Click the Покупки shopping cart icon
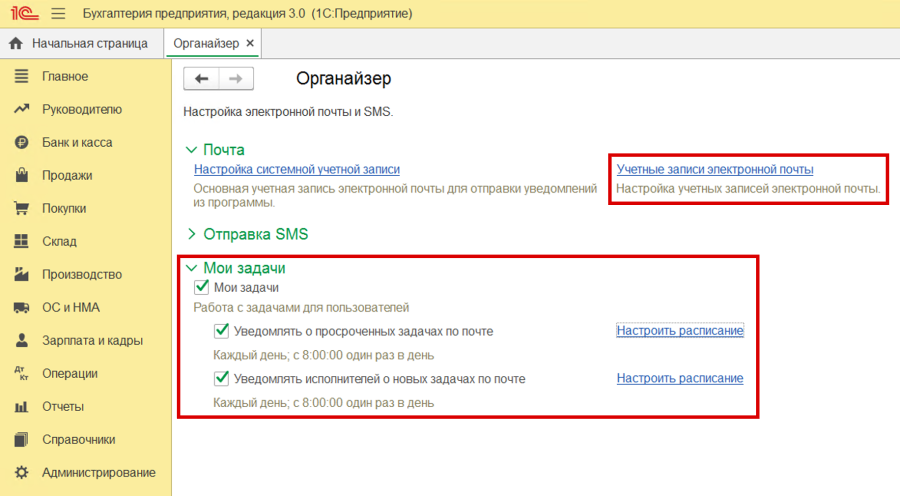The width and height of the screenshot is (900, 496). pos(21,208)
